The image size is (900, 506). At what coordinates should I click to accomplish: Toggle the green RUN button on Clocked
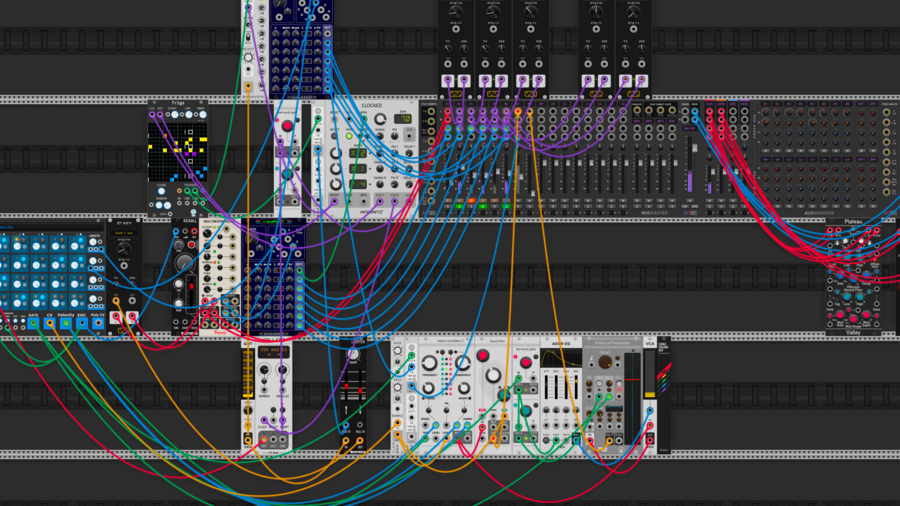point(349,136)
